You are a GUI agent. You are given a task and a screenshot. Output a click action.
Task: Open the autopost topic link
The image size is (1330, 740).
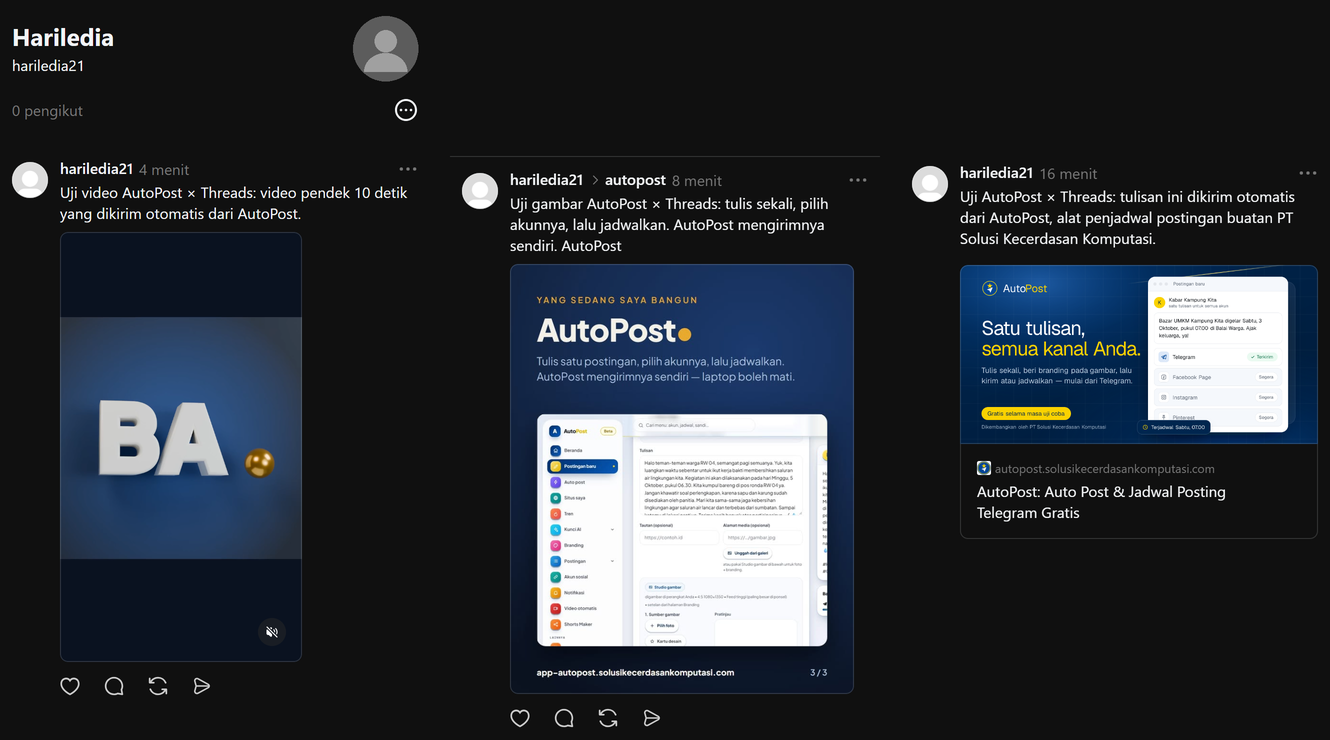tap(635, 180)
